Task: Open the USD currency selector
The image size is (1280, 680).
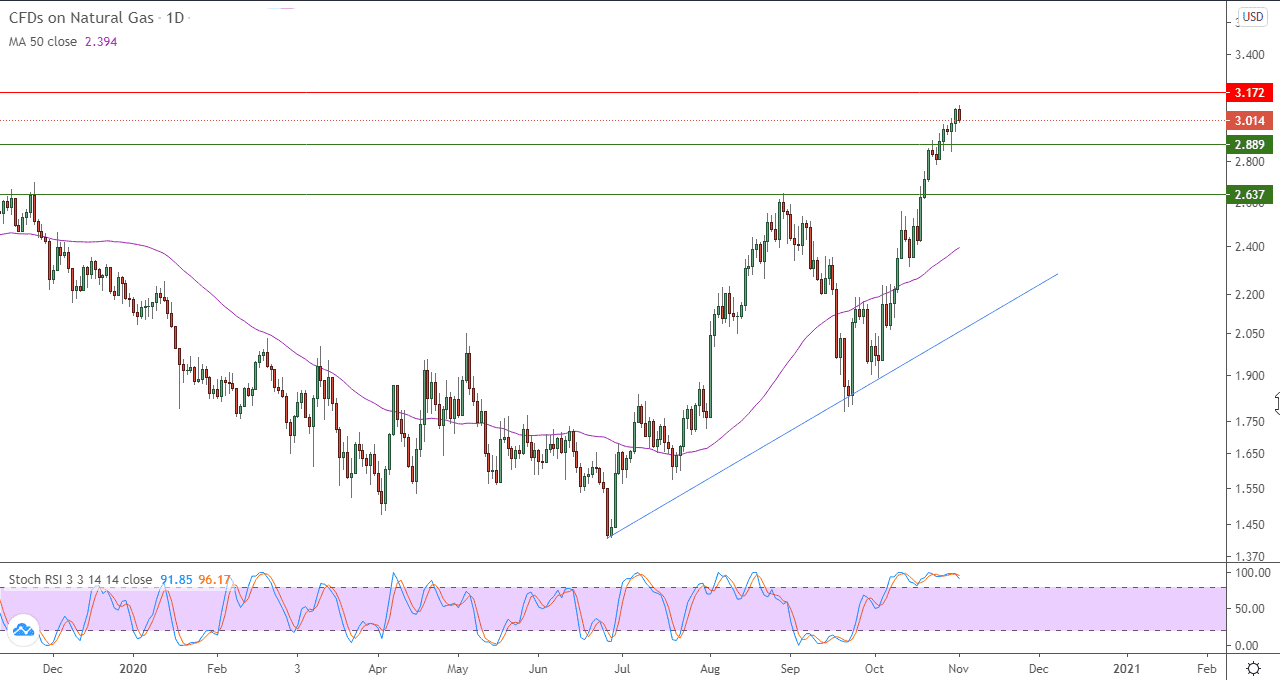Action: [1253, 17]
